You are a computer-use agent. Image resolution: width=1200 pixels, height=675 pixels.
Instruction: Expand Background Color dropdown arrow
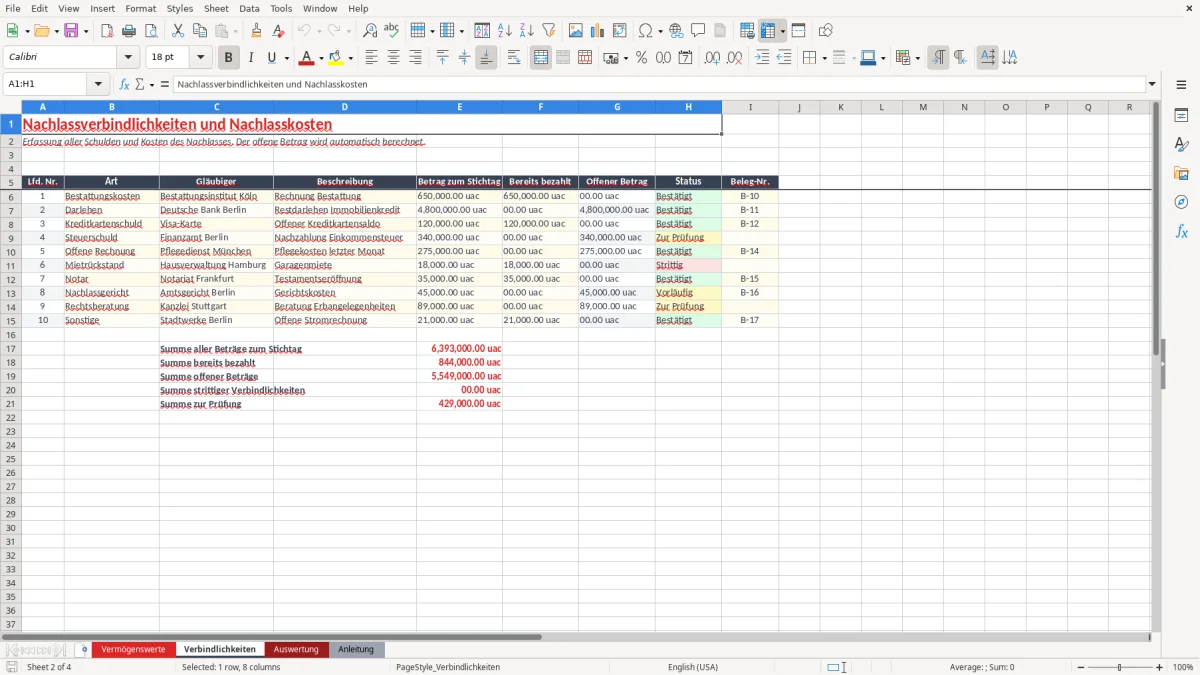(x=350, y=58)
